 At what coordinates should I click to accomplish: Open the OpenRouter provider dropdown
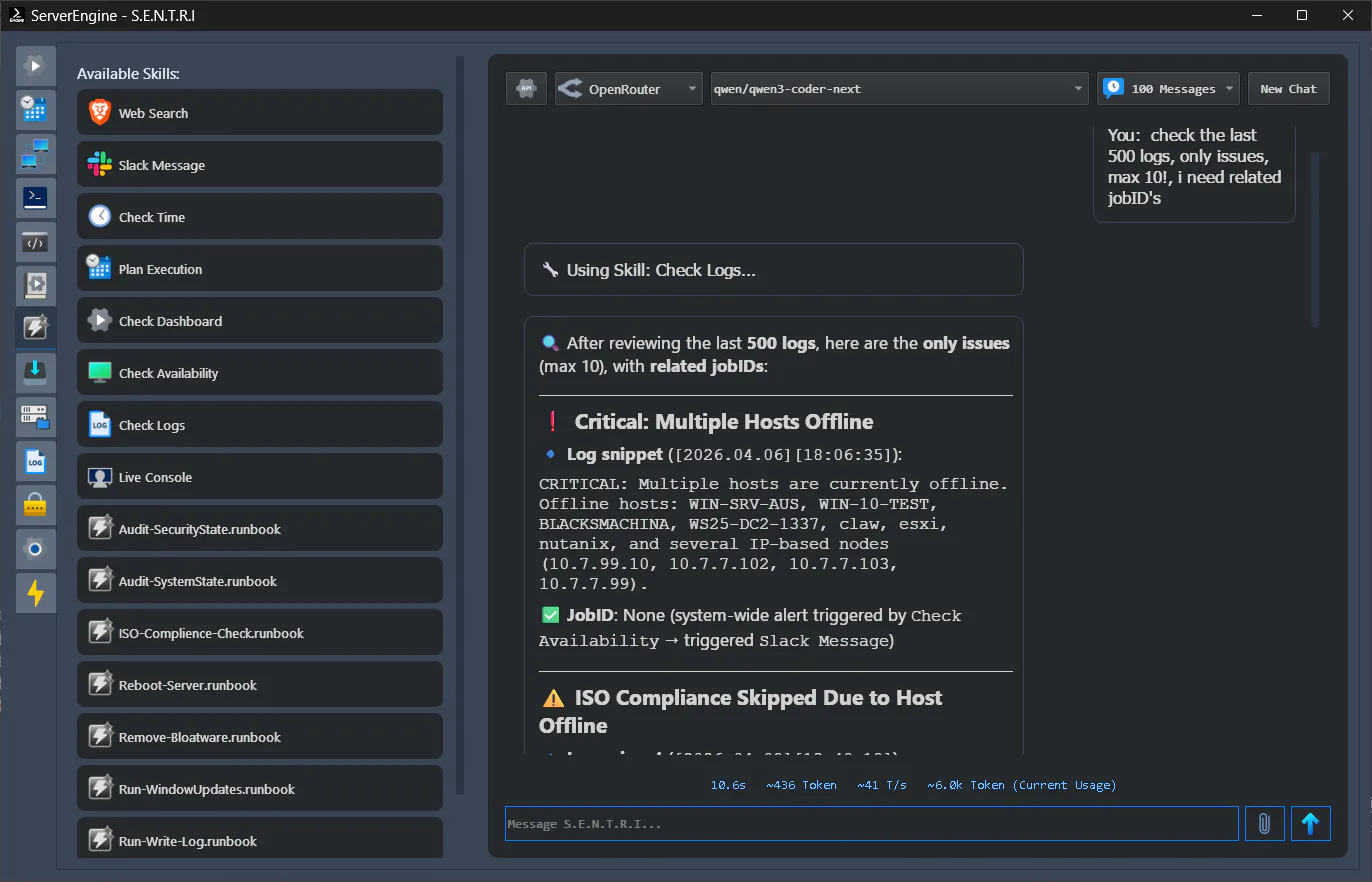tap(628, 88)
